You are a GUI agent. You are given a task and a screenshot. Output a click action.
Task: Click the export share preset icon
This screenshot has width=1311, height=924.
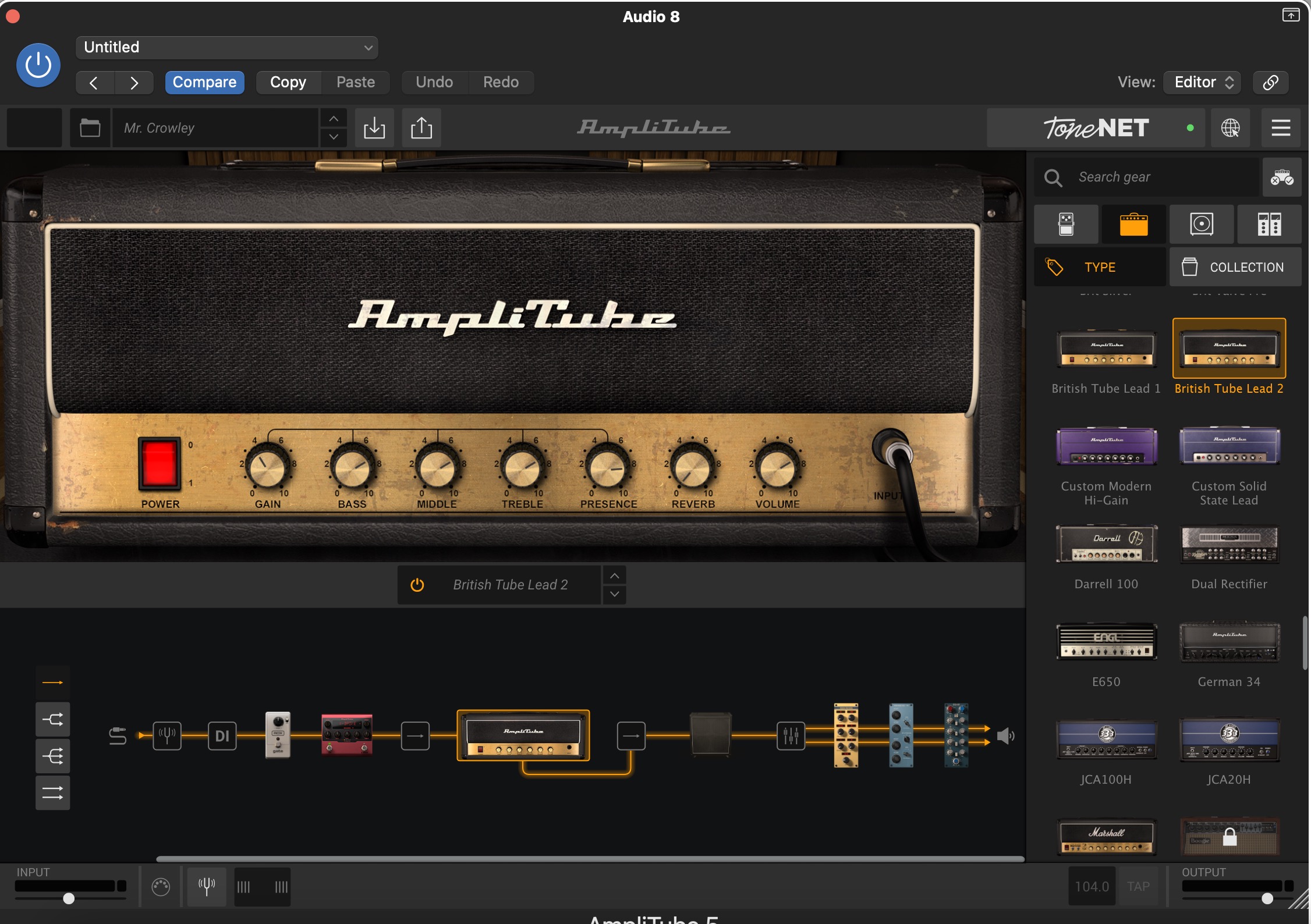pyautogui.click(x=421, y=127)
